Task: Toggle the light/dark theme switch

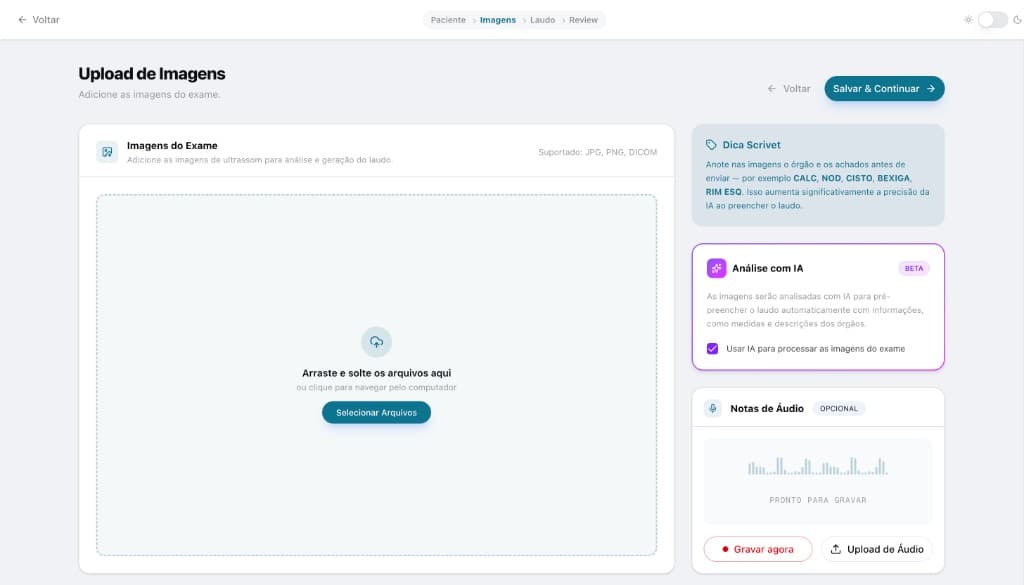Action: coord(993,20)
